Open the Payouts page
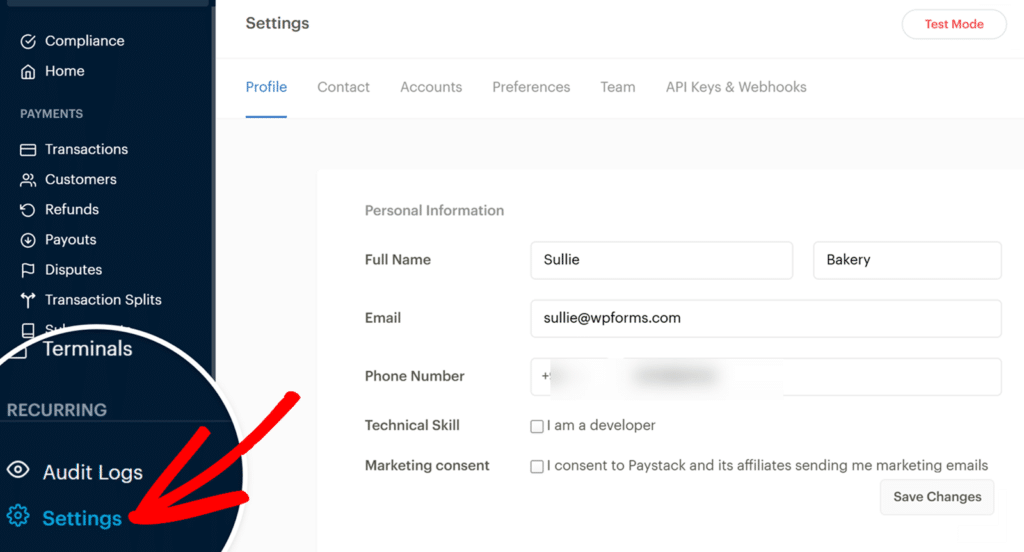The width and height of the screenshot is (1024, 552). (x=71, y=240)
